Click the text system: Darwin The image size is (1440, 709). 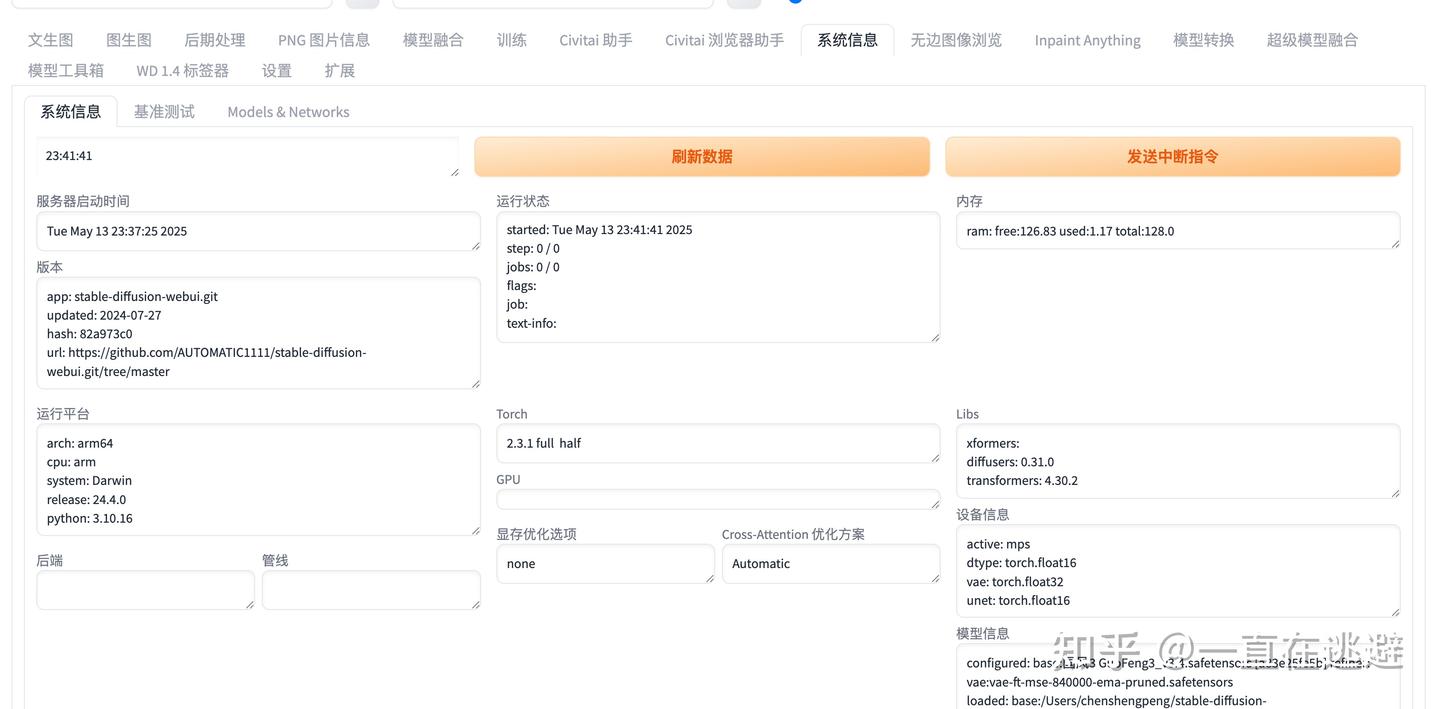coord(90,481)
